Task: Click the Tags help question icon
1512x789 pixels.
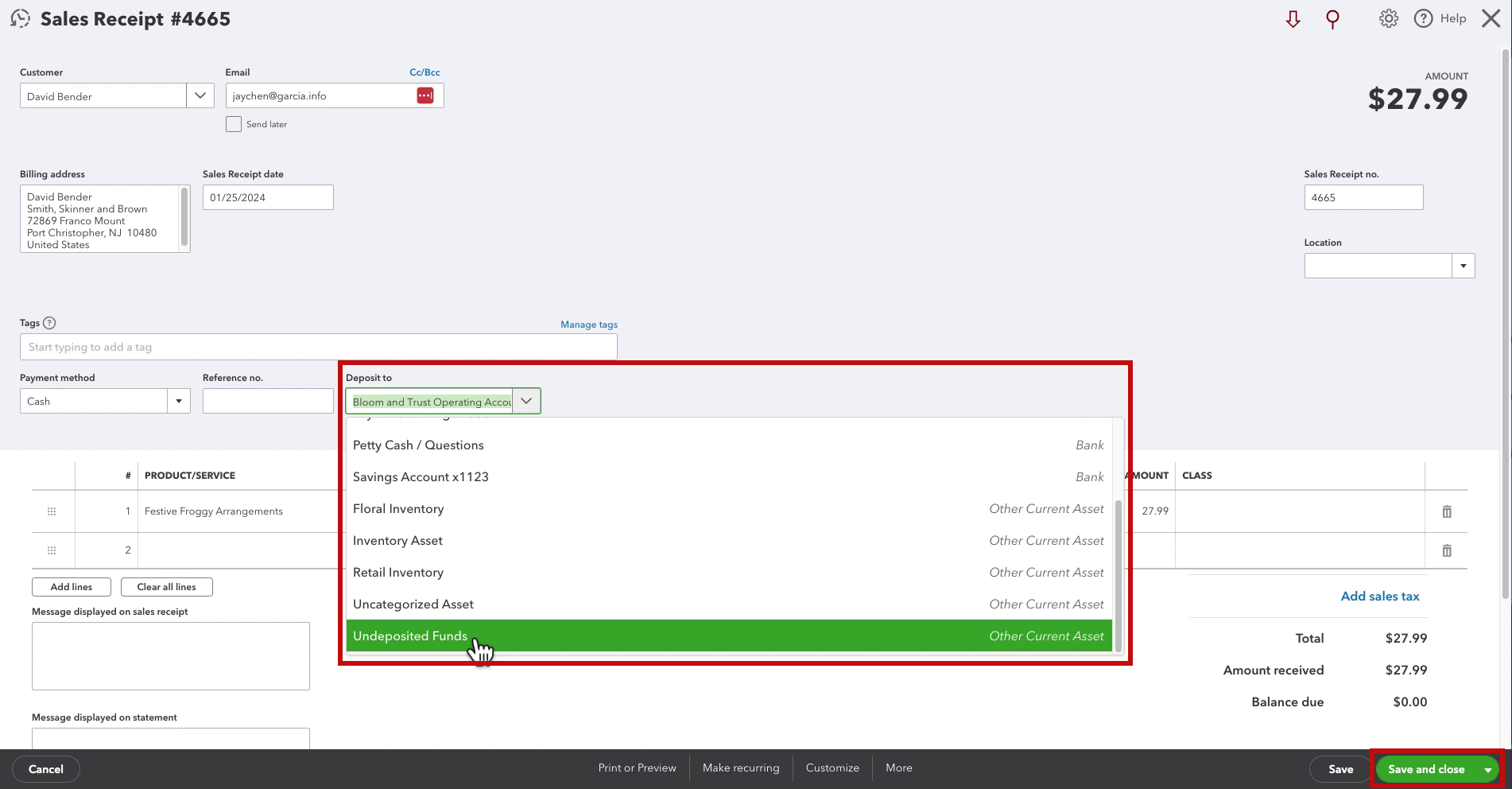Action: pyautogui.click(x=49, y=323)
